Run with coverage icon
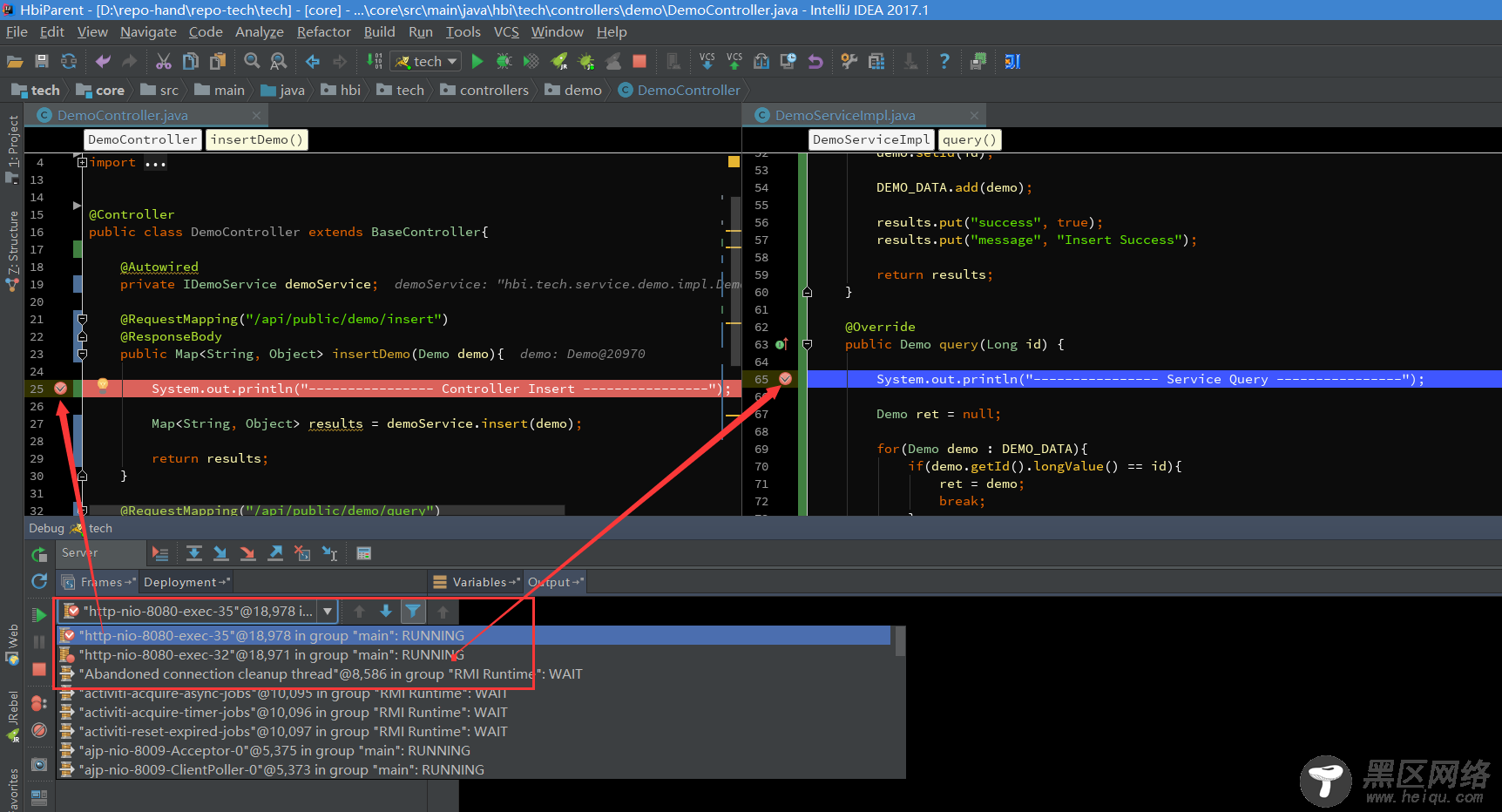 (531, 61)
